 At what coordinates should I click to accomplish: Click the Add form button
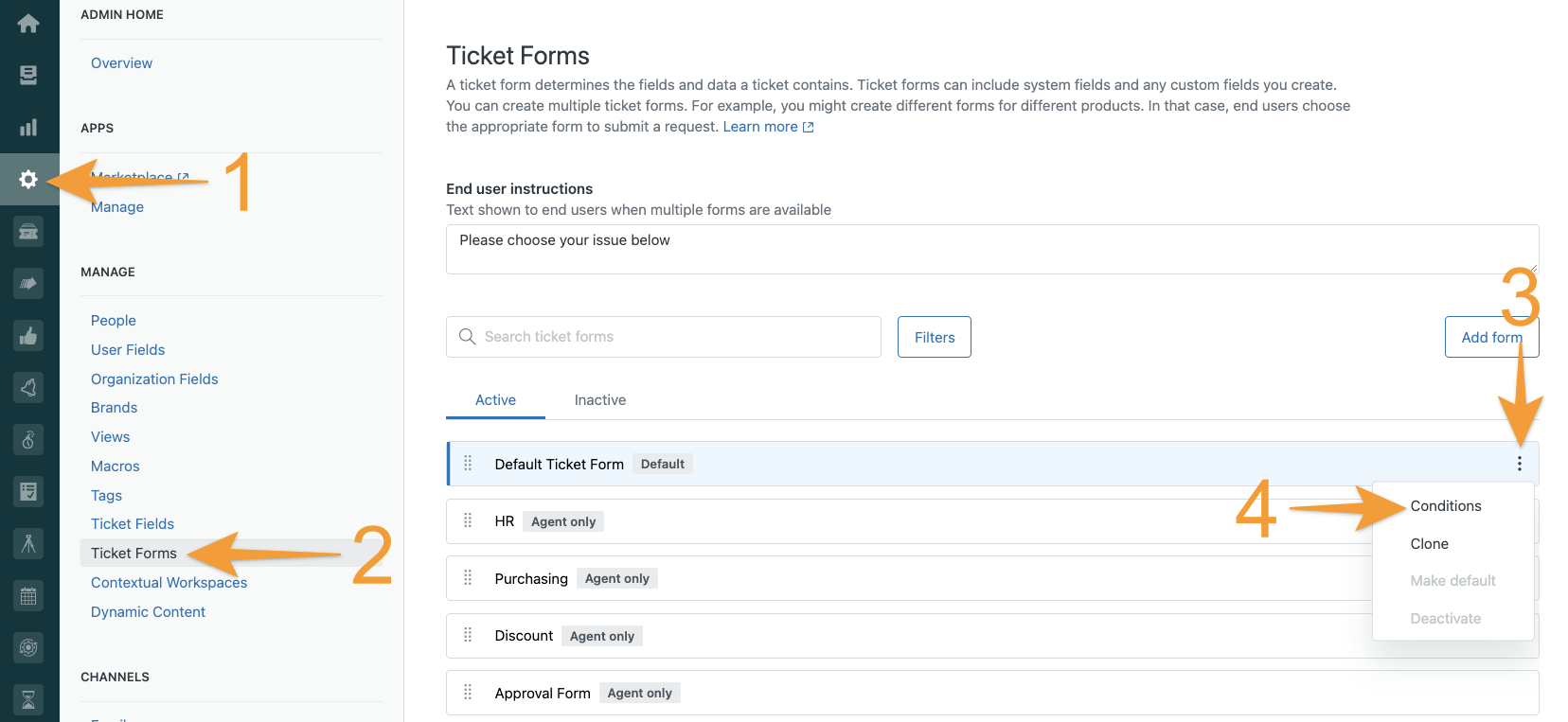pyautogui.click(x=1491, y=337)
